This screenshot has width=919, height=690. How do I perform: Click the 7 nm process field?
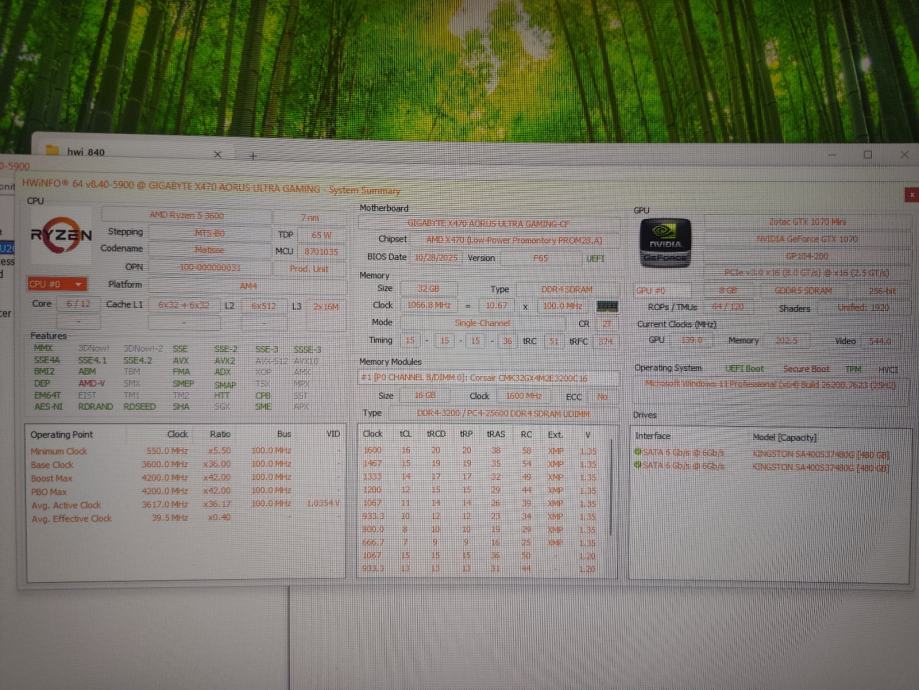click(310, 217)
